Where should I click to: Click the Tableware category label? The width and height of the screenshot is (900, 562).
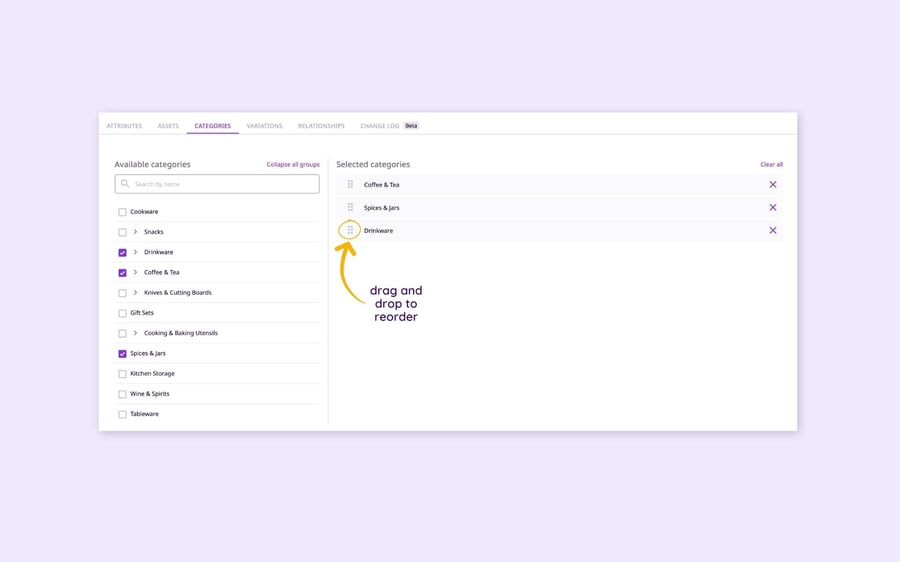pos(144,414)
